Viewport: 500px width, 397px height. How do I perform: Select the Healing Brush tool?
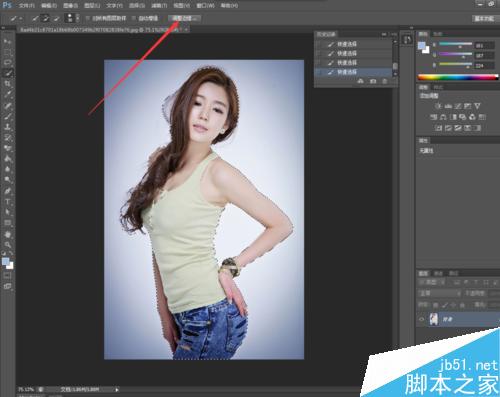(x=7, y=106)
